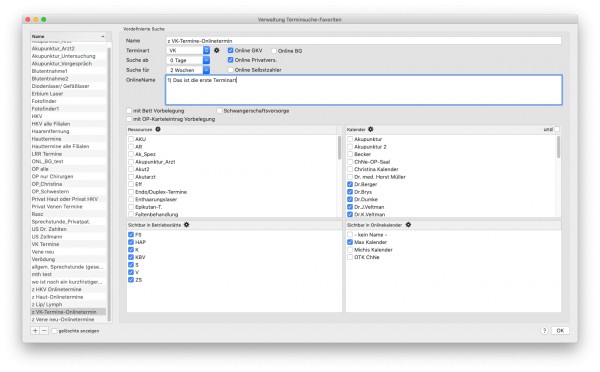Open gear for Sichtbar in Onlinekalender

pyautogui.click(x=408, y=225)
